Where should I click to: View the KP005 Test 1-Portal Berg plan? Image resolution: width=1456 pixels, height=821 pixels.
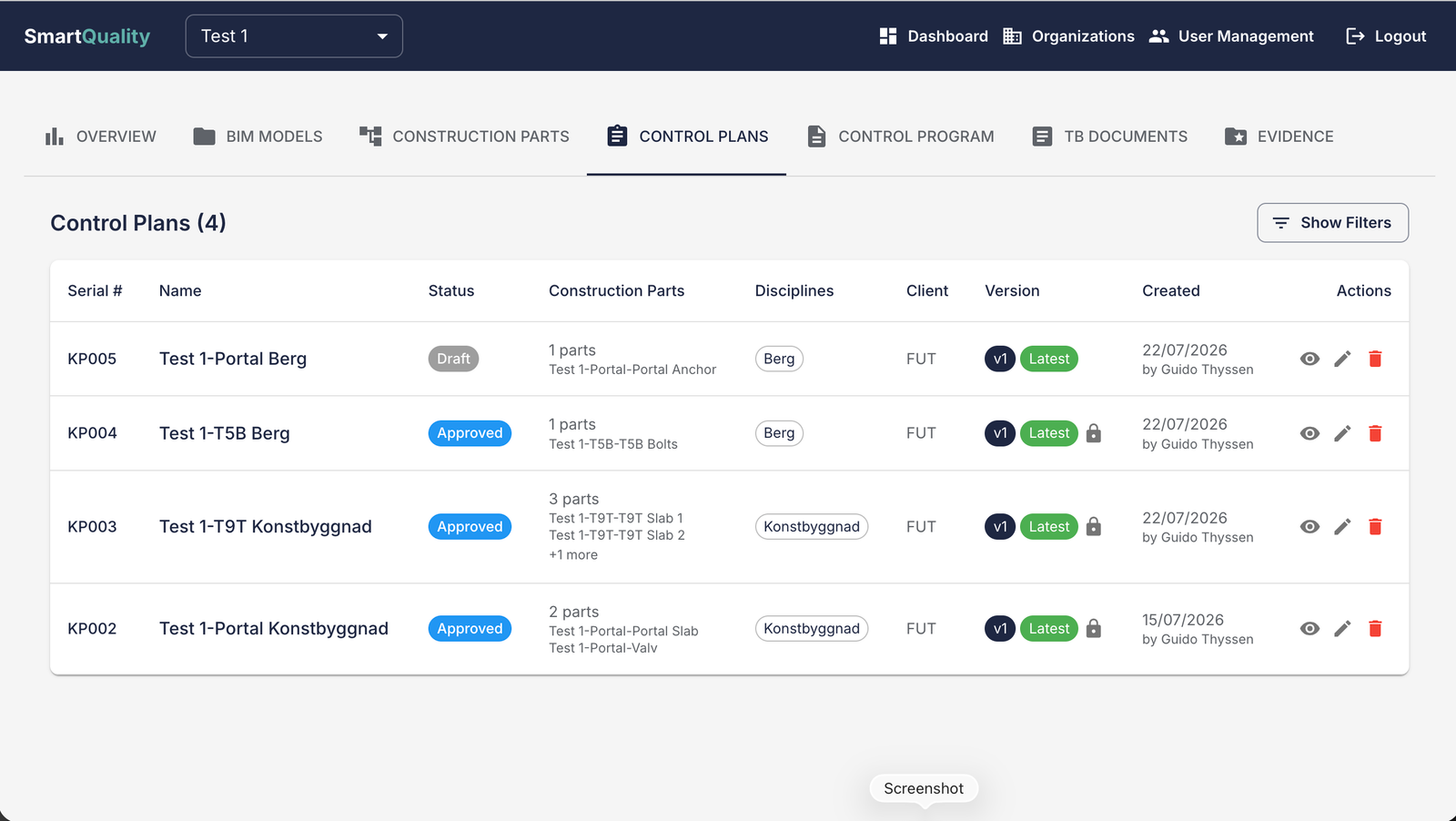[1309, 359]
